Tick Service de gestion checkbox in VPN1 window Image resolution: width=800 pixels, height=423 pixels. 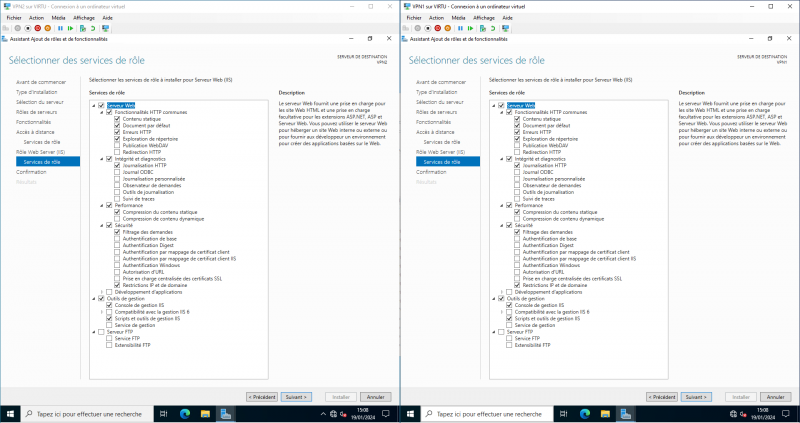coord(509,325)
